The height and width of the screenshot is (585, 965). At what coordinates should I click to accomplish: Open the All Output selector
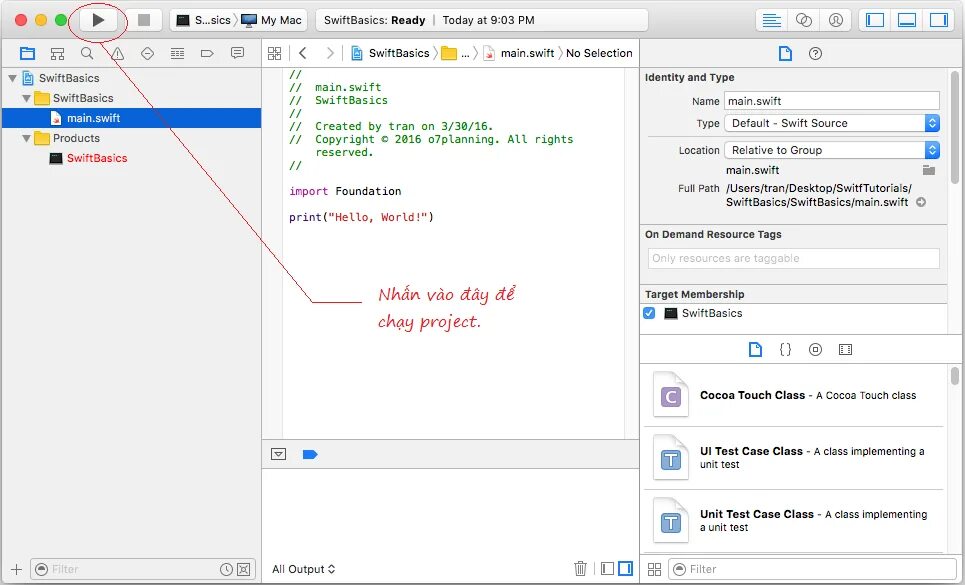point(303,570)
